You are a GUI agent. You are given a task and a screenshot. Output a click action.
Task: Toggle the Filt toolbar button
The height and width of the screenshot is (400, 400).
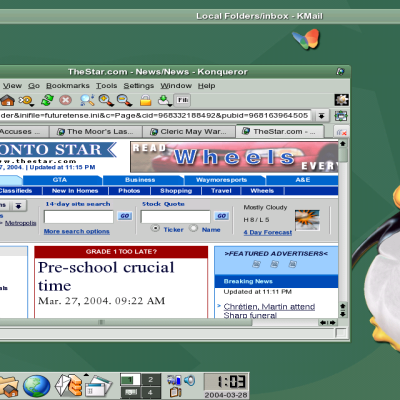(183, 100)
